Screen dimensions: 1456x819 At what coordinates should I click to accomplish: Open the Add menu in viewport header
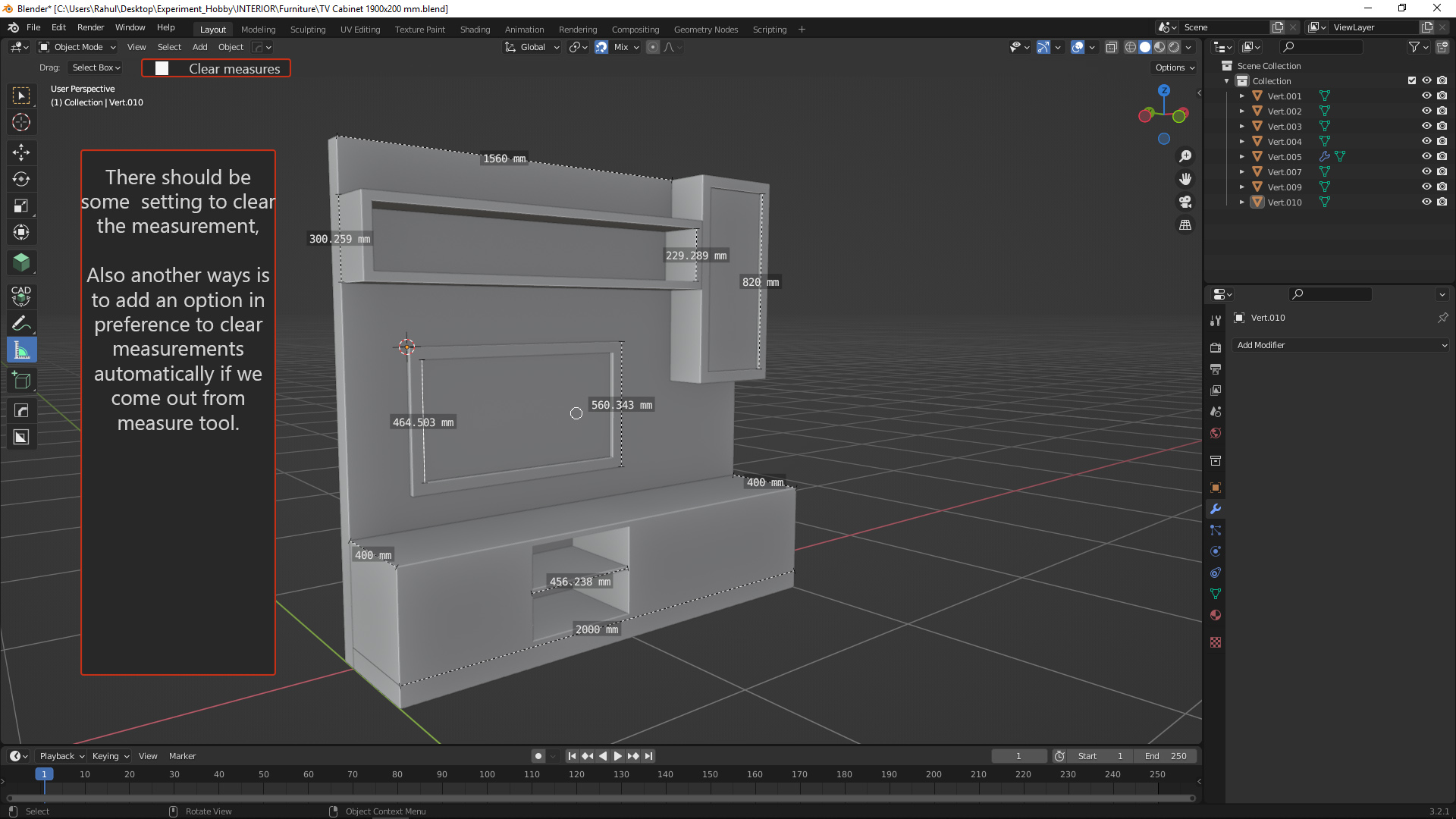(x=199, y=47)
